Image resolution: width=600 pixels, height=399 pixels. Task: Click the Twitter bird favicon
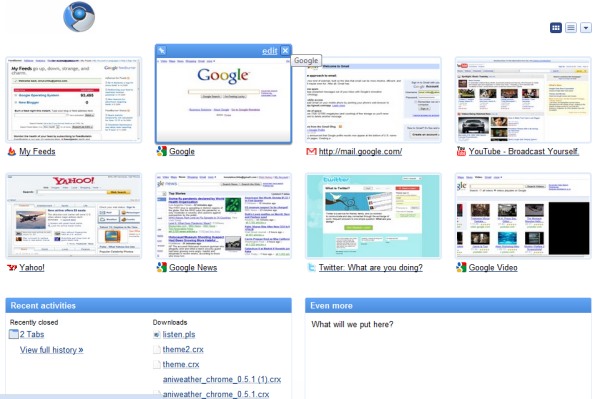[x=311, y=267]
